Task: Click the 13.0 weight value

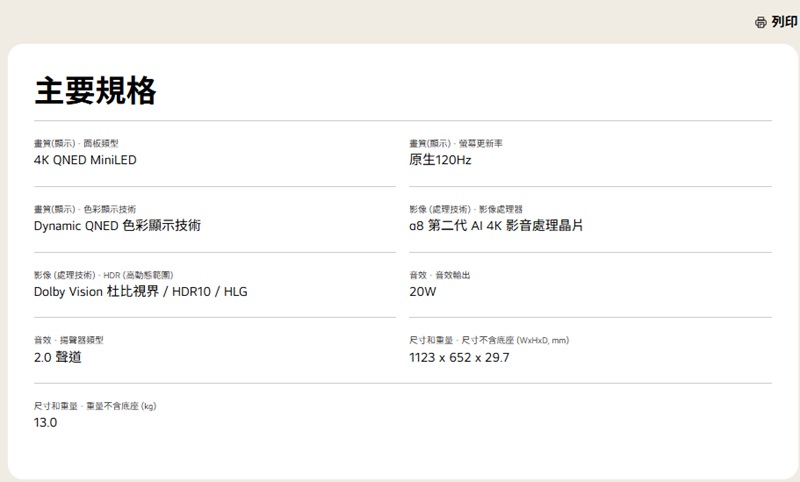Action: [x=46, y=422]
